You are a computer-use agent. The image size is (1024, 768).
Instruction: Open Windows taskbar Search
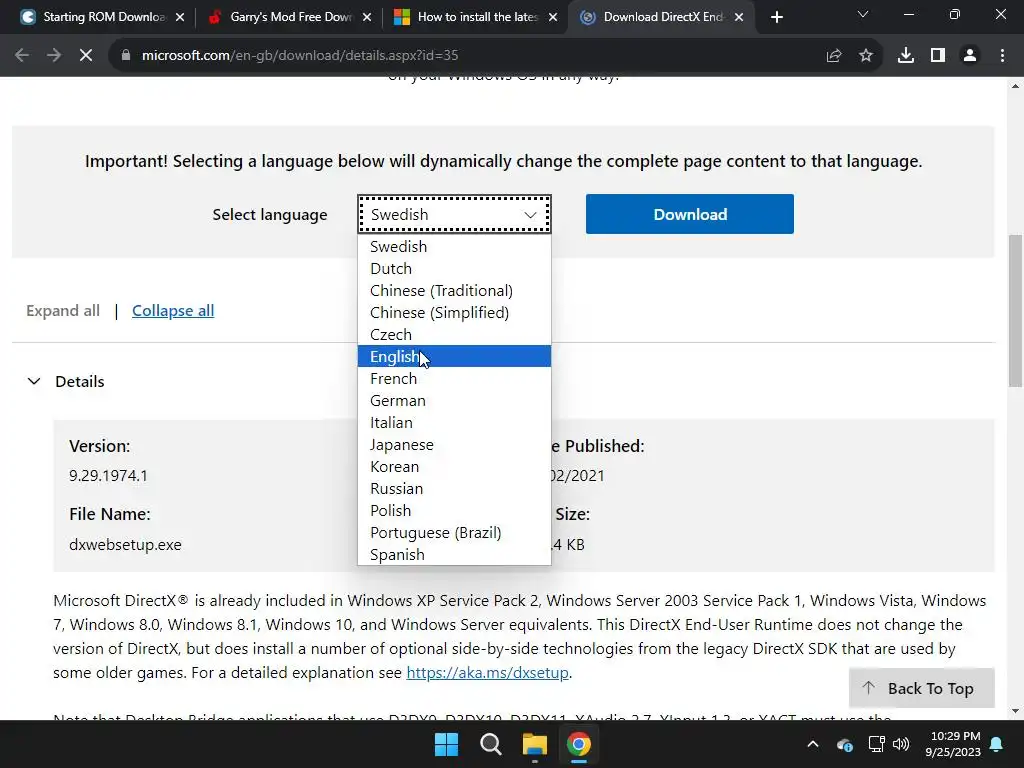pyautogui.click(x=490, y=744)
